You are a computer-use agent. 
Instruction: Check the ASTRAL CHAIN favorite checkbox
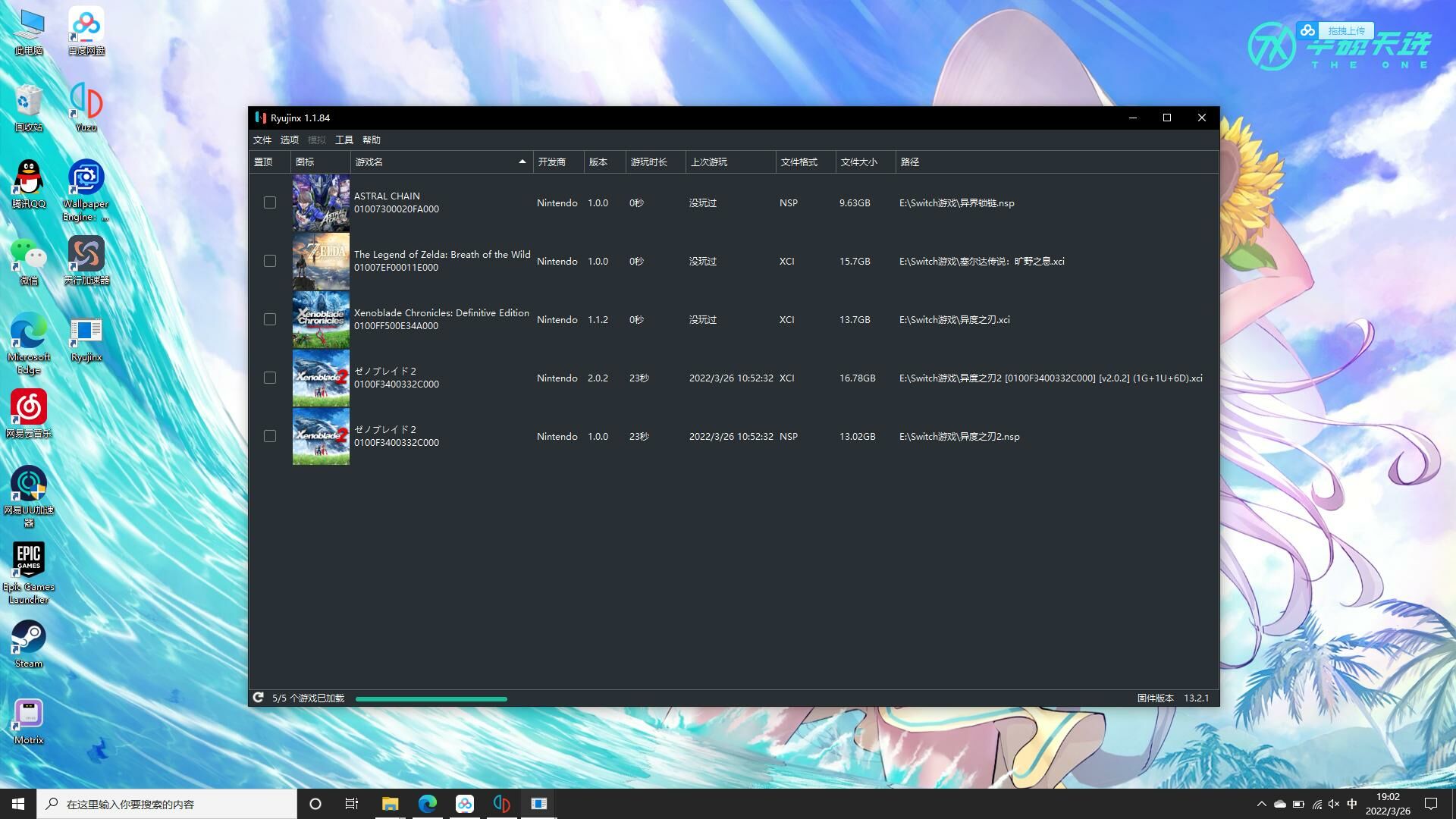[270, 202]
